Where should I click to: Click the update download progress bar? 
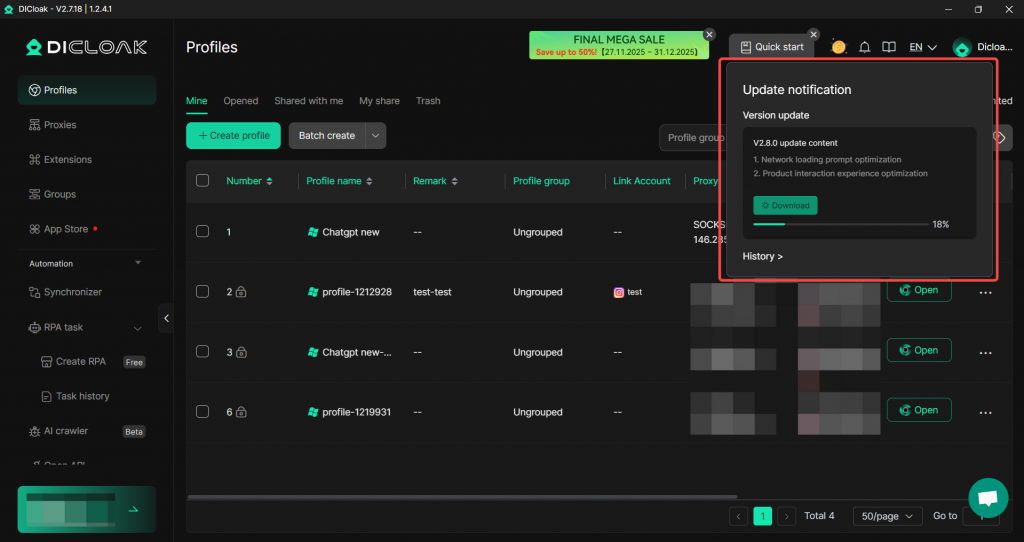coord(840,225)
